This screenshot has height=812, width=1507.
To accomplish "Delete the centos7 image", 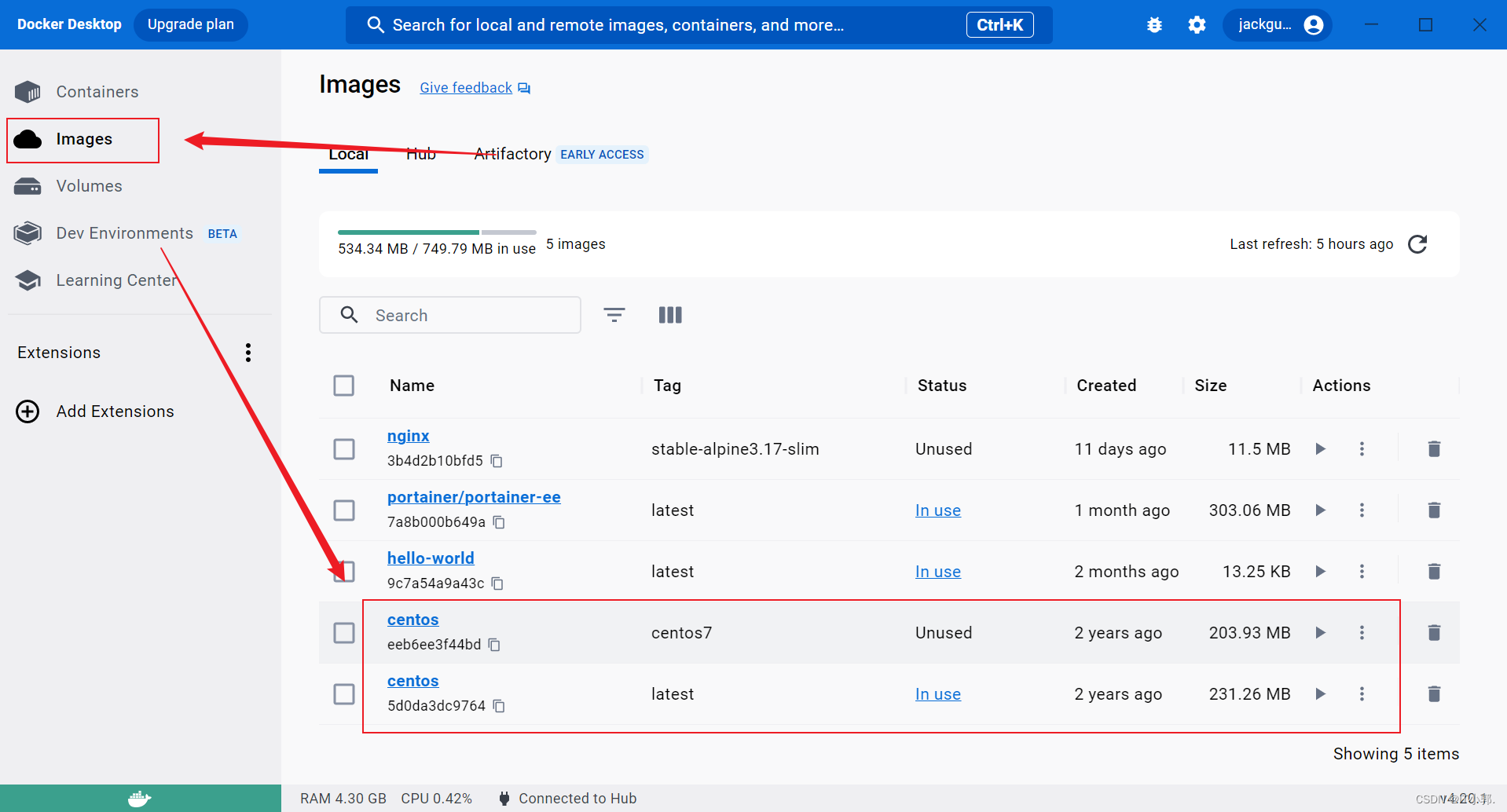I will (1434, 633).
